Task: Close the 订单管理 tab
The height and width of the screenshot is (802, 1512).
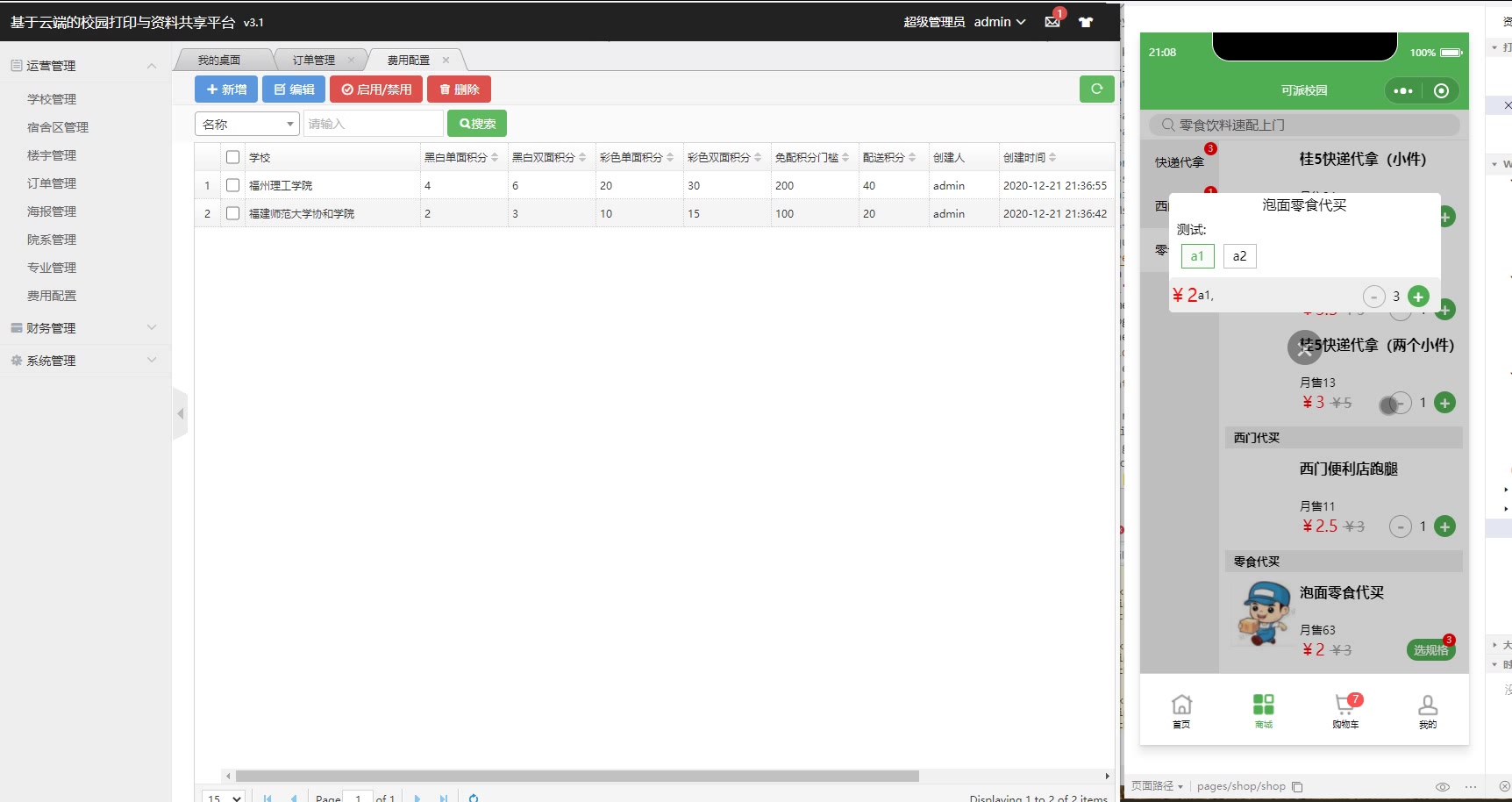Action: pyautogui.click(x=351, y=60)
